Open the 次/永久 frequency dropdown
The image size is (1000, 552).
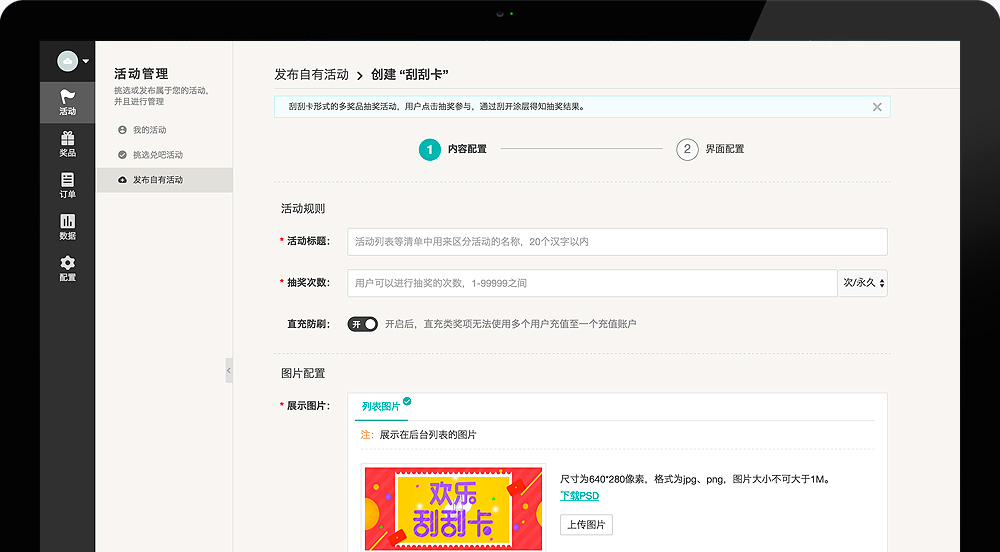coord(863,283)
